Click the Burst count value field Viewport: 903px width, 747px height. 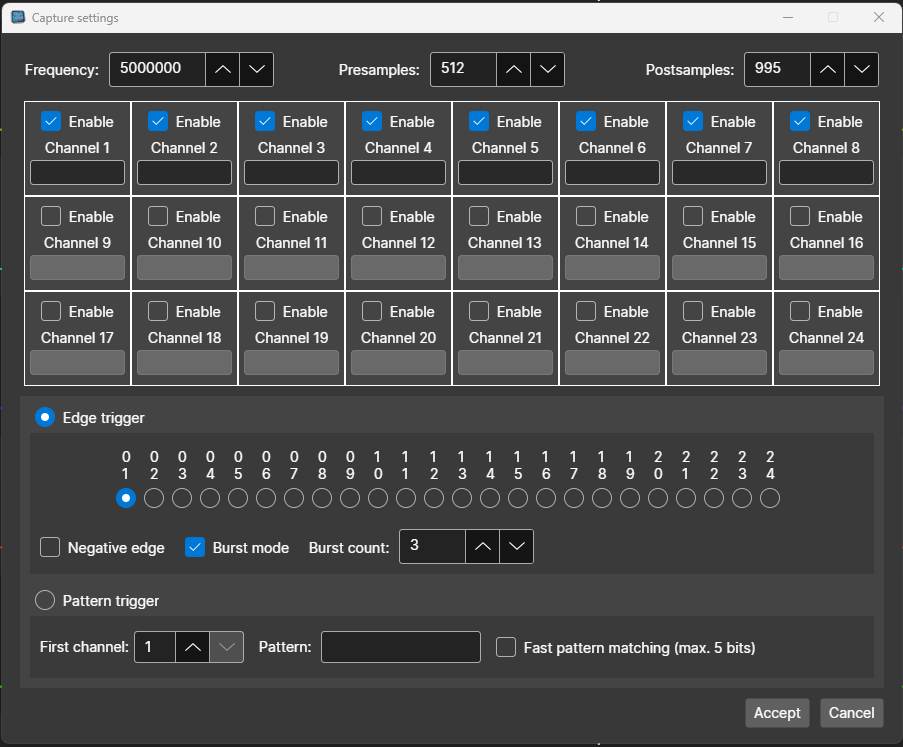coord(432,547)
